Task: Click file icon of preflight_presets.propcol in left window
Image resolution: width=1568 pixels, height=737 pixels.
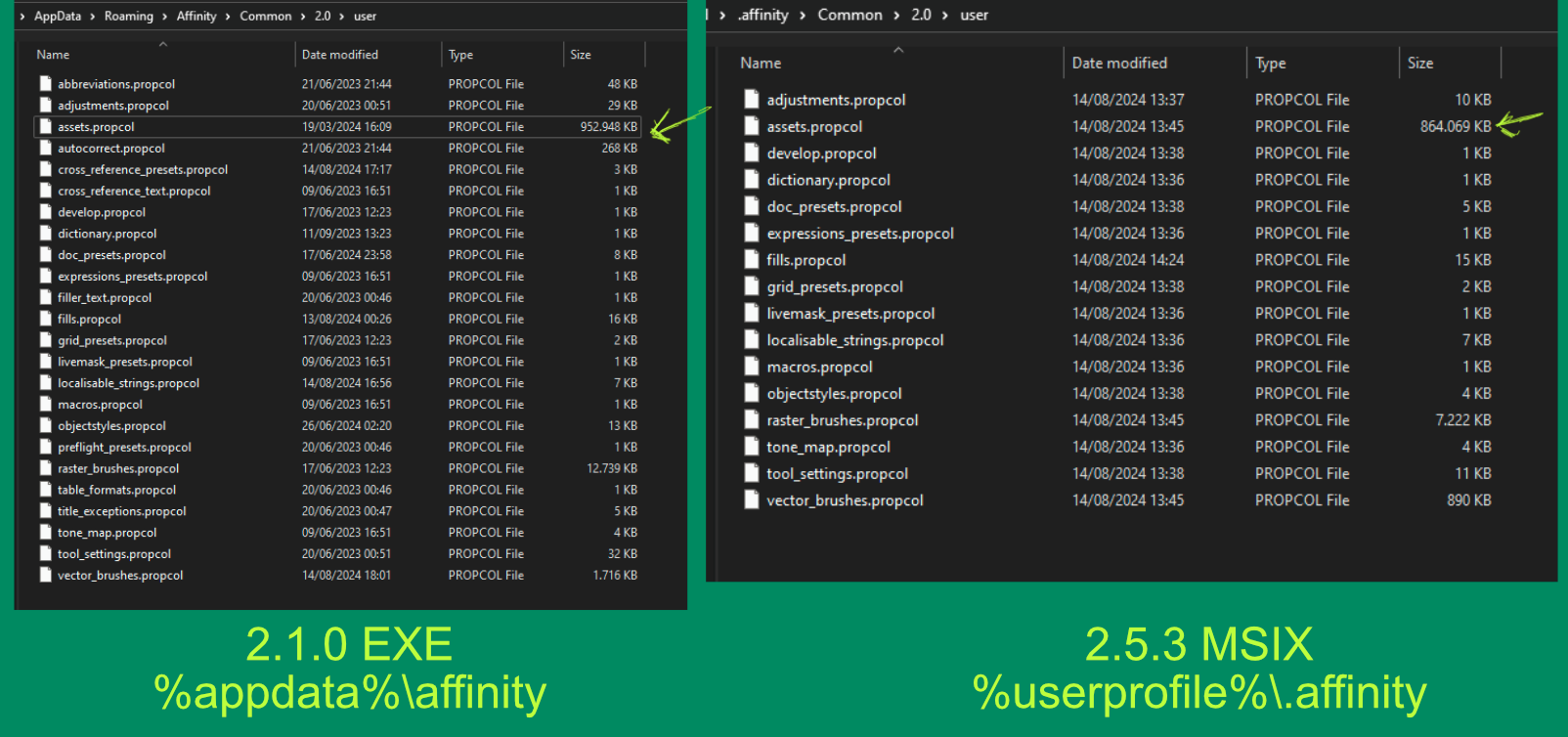Action: click(x=45, y=447)
